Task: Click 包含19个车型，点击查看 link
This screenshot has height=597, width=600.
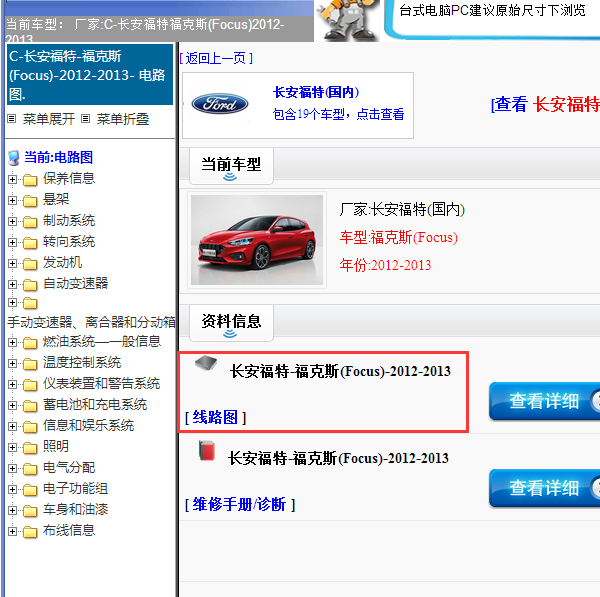Action: [338, 114]
